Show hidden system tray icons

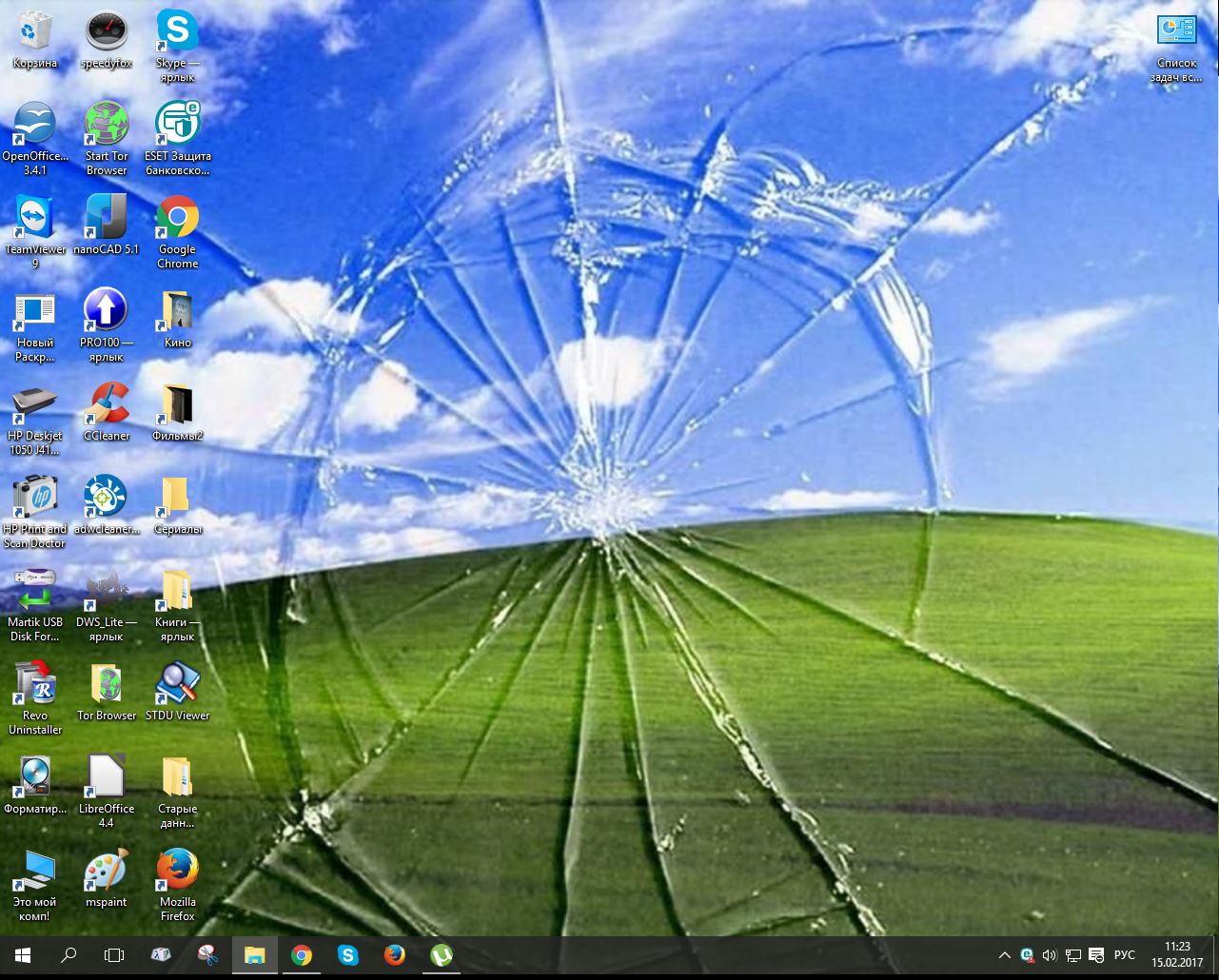click(1004, 955)
